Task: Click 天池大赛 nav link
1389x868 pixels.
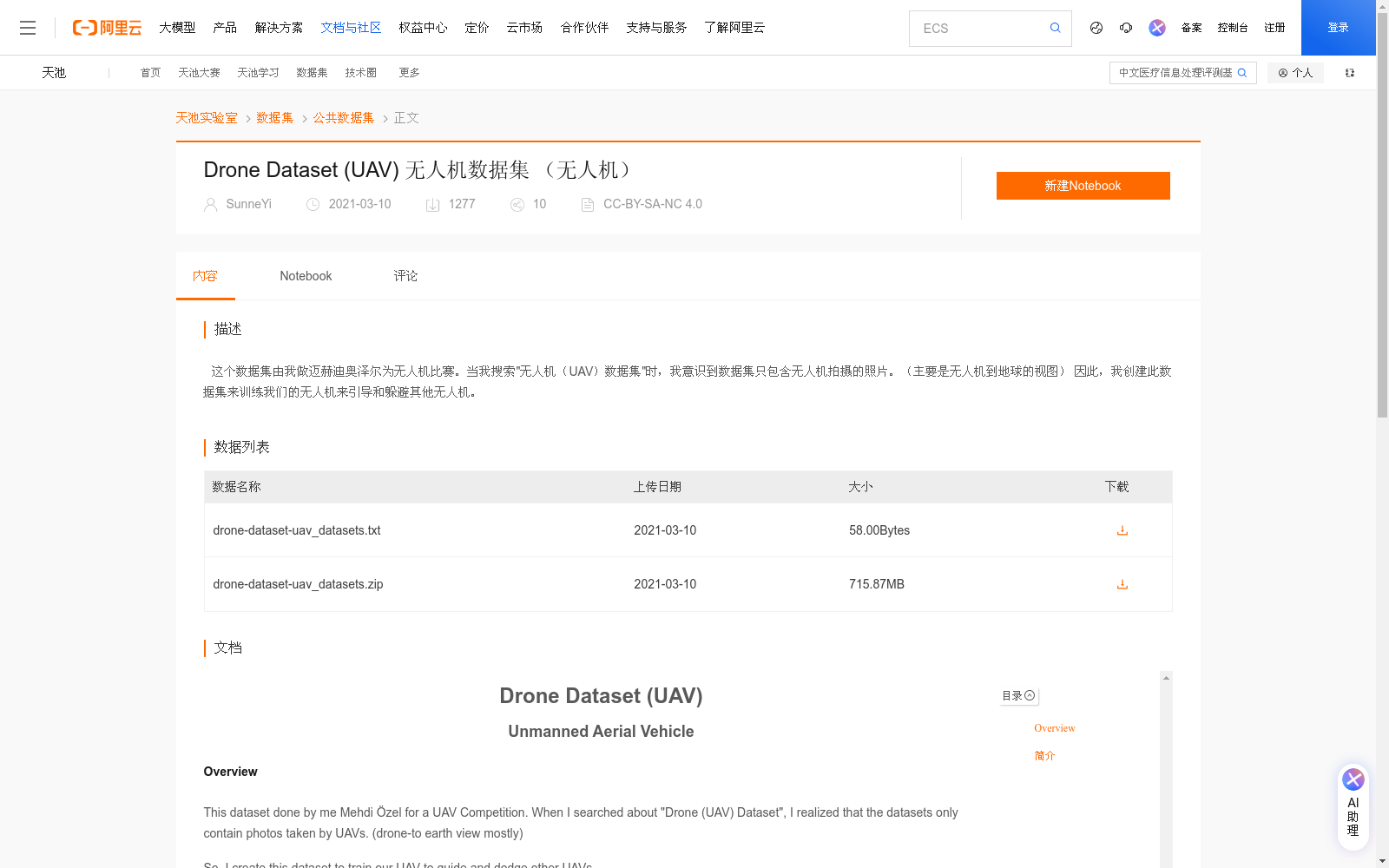Action: (199, 73)
